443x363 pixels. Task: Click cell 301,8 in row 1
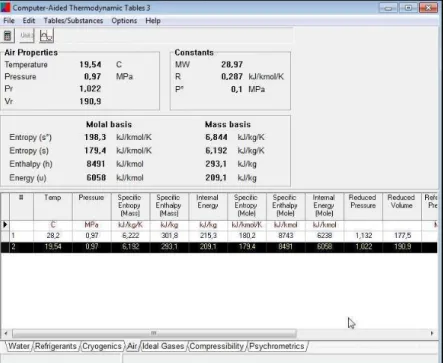(169, 236)
